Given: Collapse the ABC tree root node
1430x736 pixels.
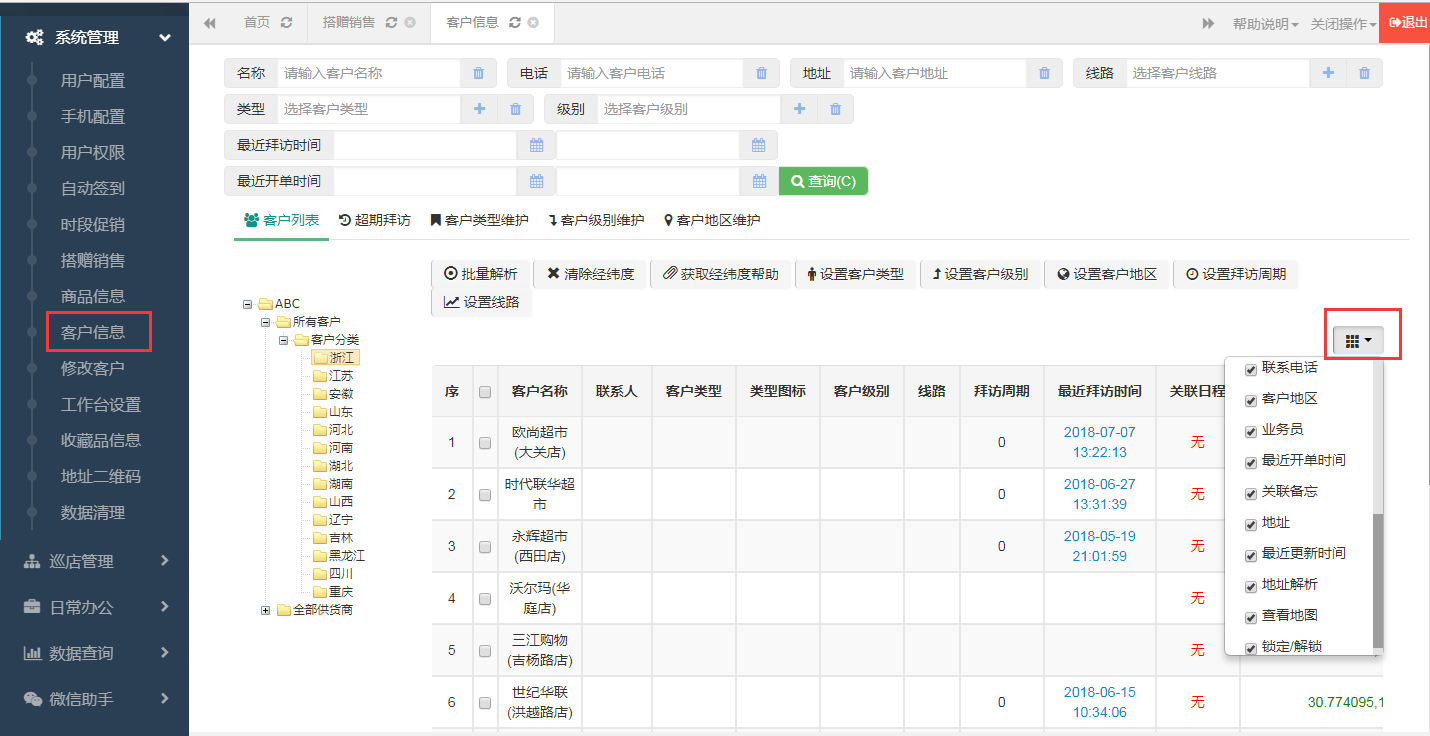Looking at the screenshot, I should point(248,304).
